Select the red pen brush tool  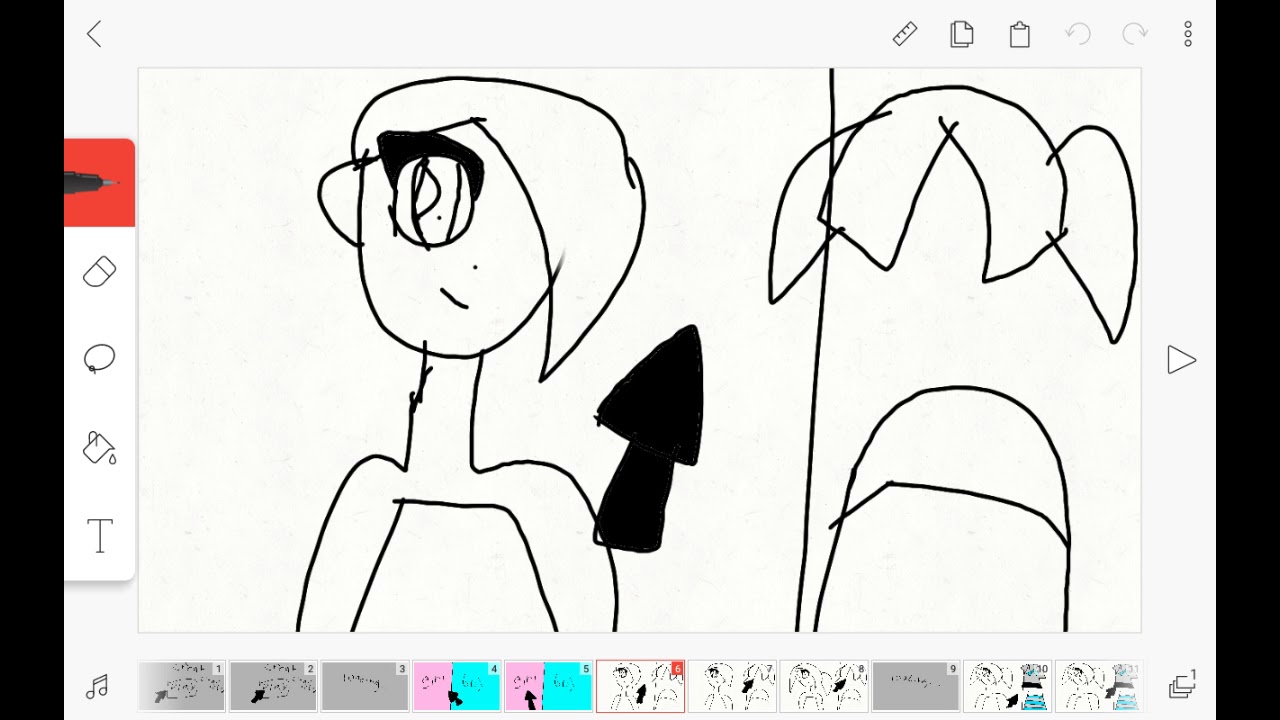[100, 183]
